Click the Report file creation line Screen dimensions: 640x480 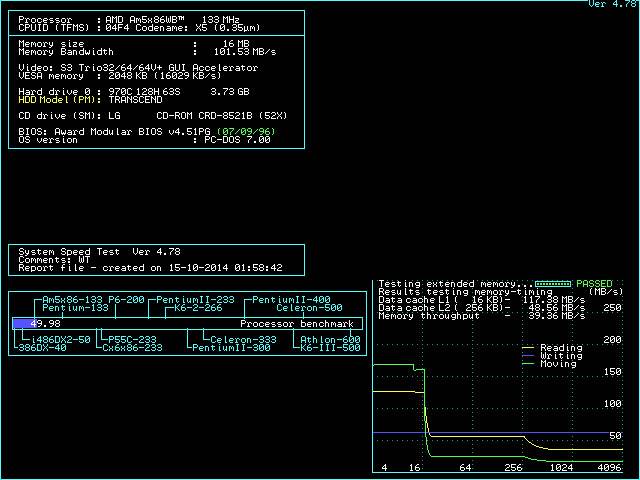coord(150,268)
